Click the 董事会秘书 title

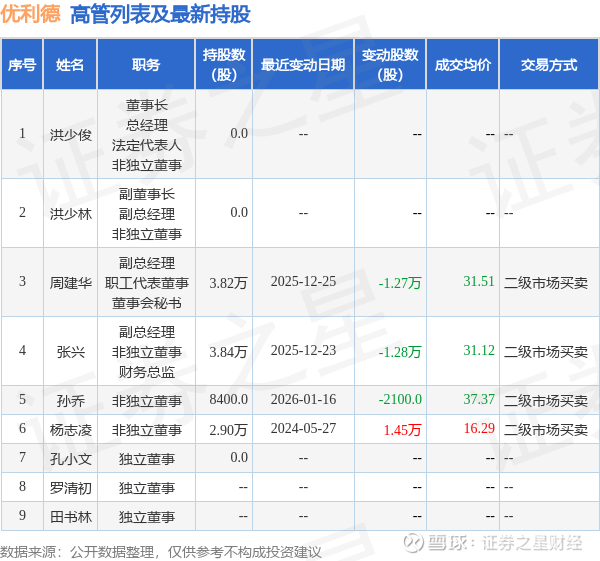[147, 303]
